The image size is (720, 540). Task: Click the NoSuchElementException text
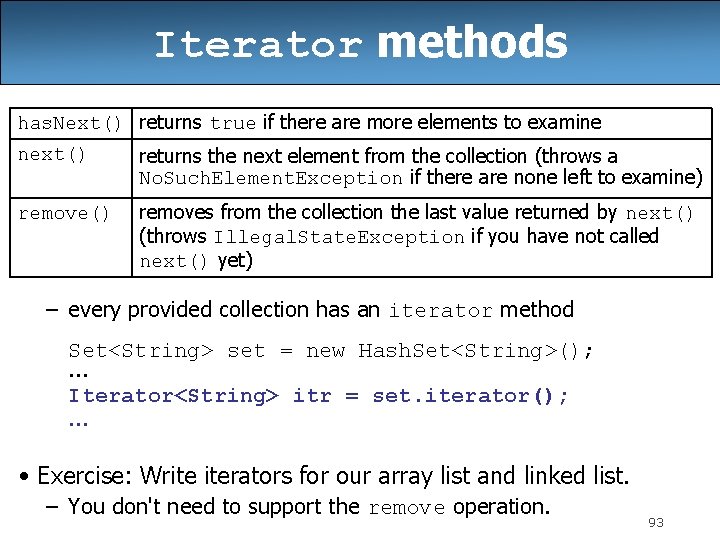(x=270, y=178)
